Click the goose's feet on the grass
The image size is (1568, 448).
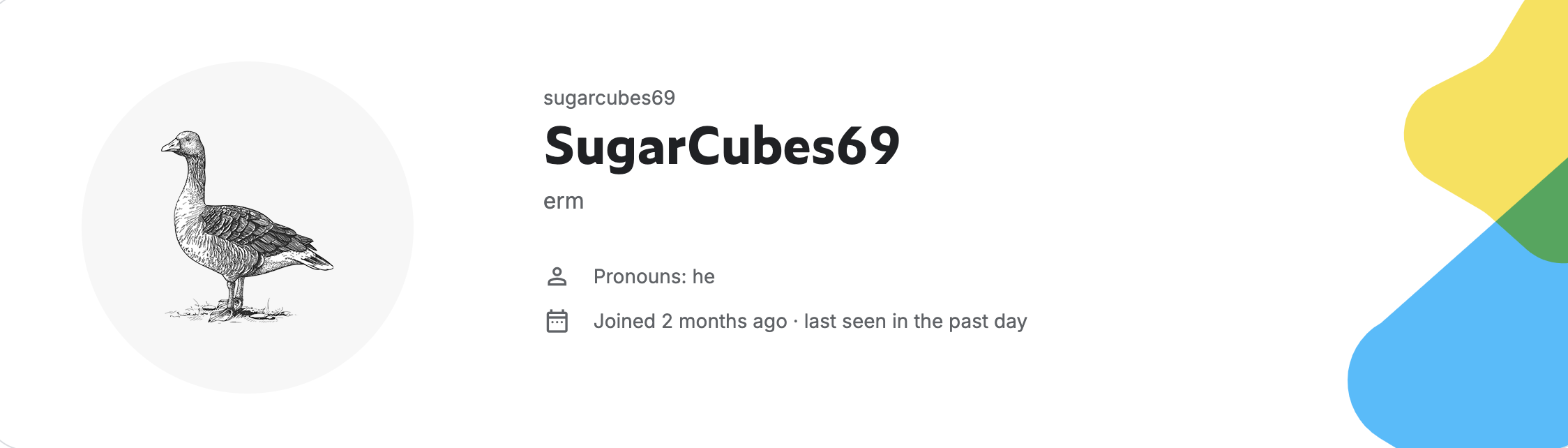[x=230, y=311]
